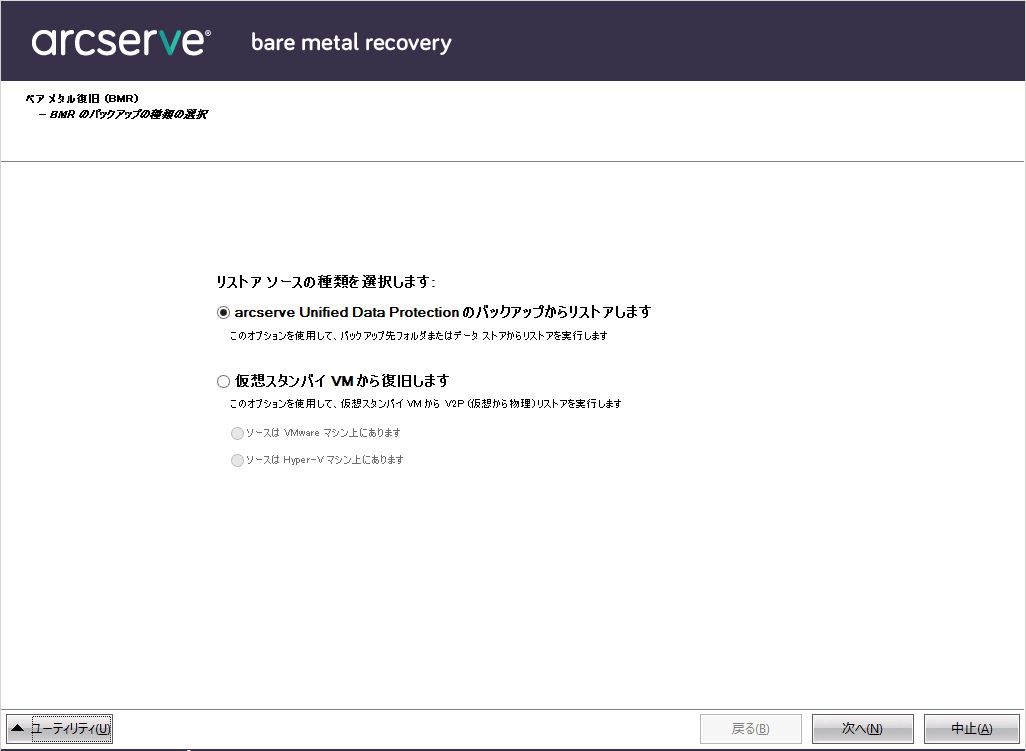This screenshot has width=1026, height=751.
Task: Click the BMR backup type selection subtitle
Action: click(124, 114)
